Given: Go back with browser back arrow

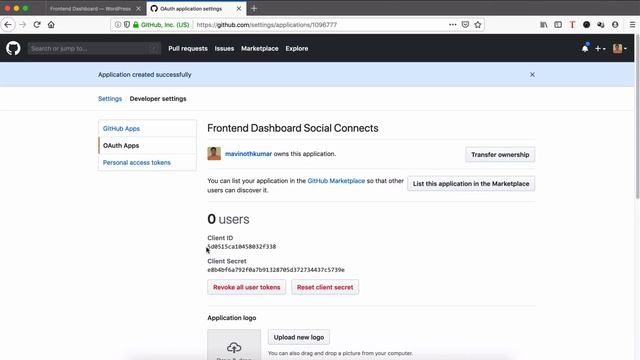Looking at the screenshot, I should tap(8, 24).
